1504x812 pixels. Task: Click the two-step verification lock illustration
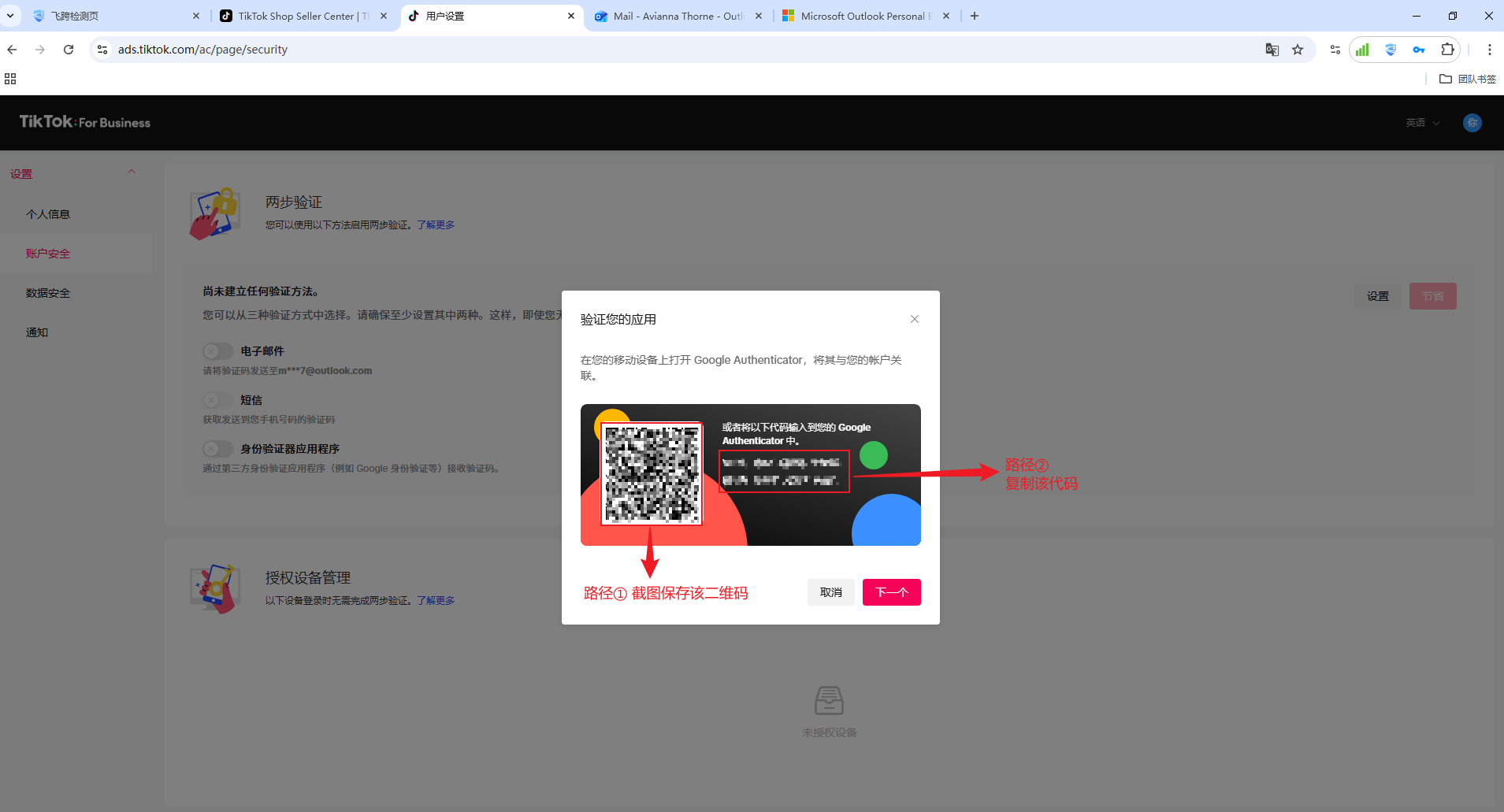pos(214,213)
